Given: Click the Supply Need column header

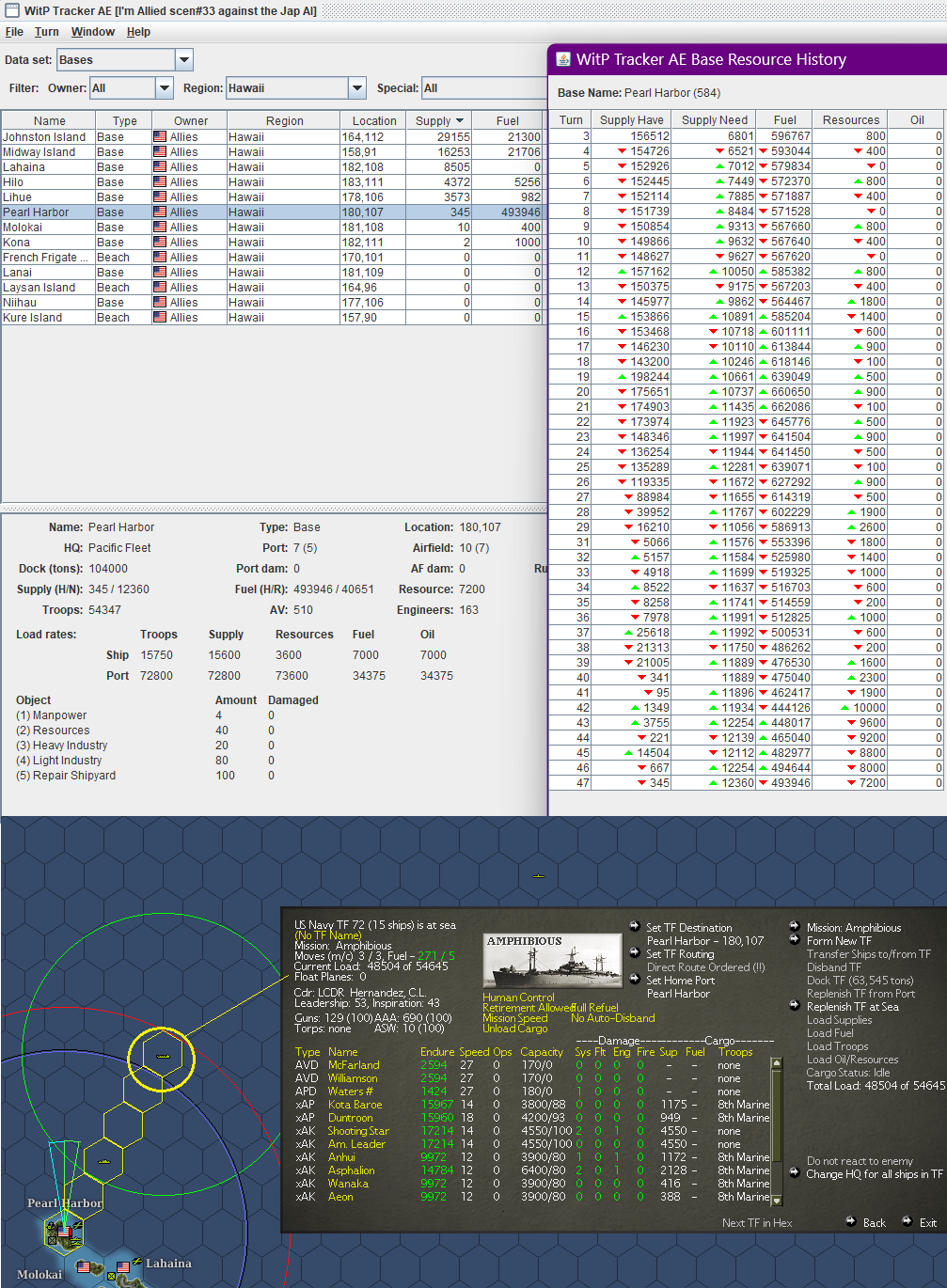Looking at the screenshot, I should click(715, 119).
